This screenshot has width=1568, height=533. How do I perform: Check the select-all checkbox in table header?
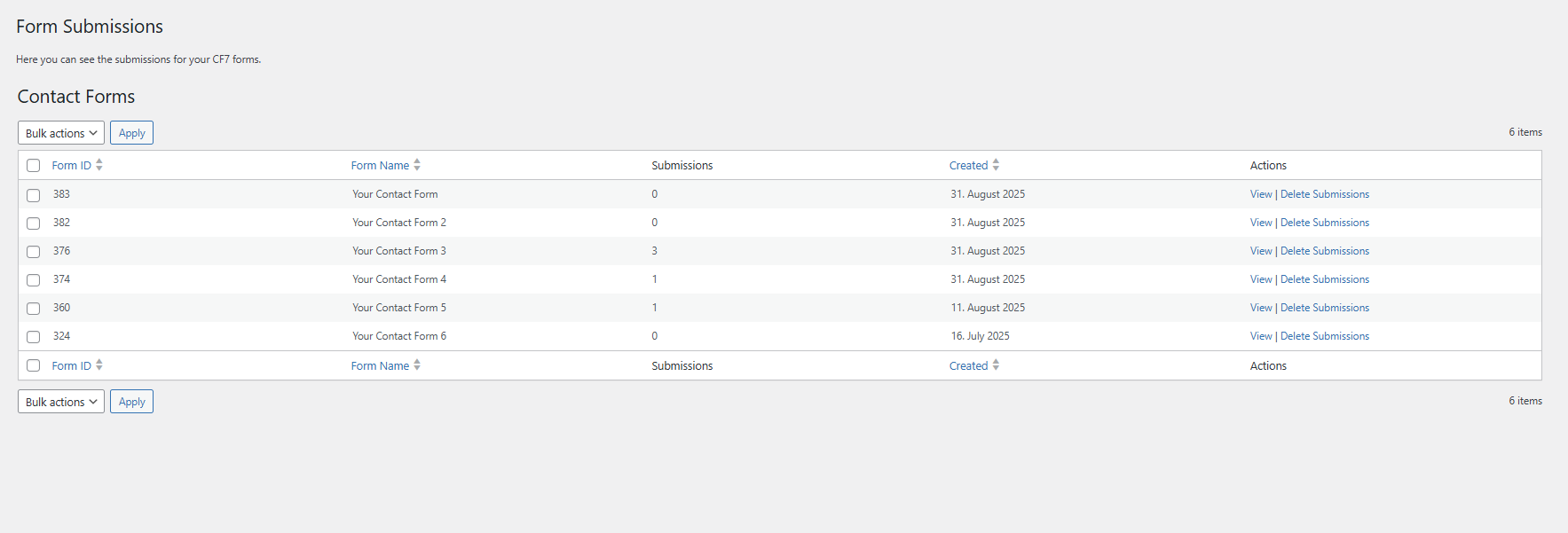[x=34, y=166]
